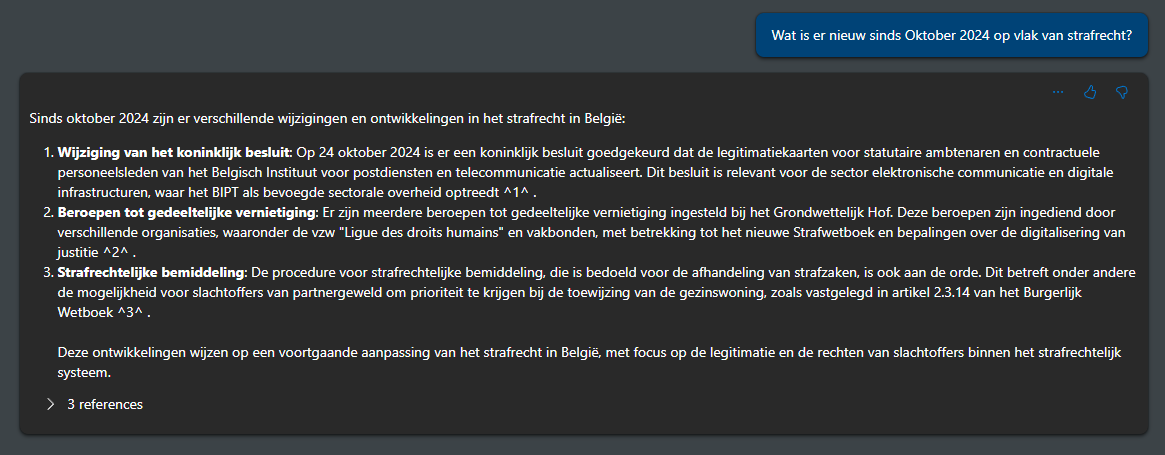Expand the references chevron arrow

51,404
